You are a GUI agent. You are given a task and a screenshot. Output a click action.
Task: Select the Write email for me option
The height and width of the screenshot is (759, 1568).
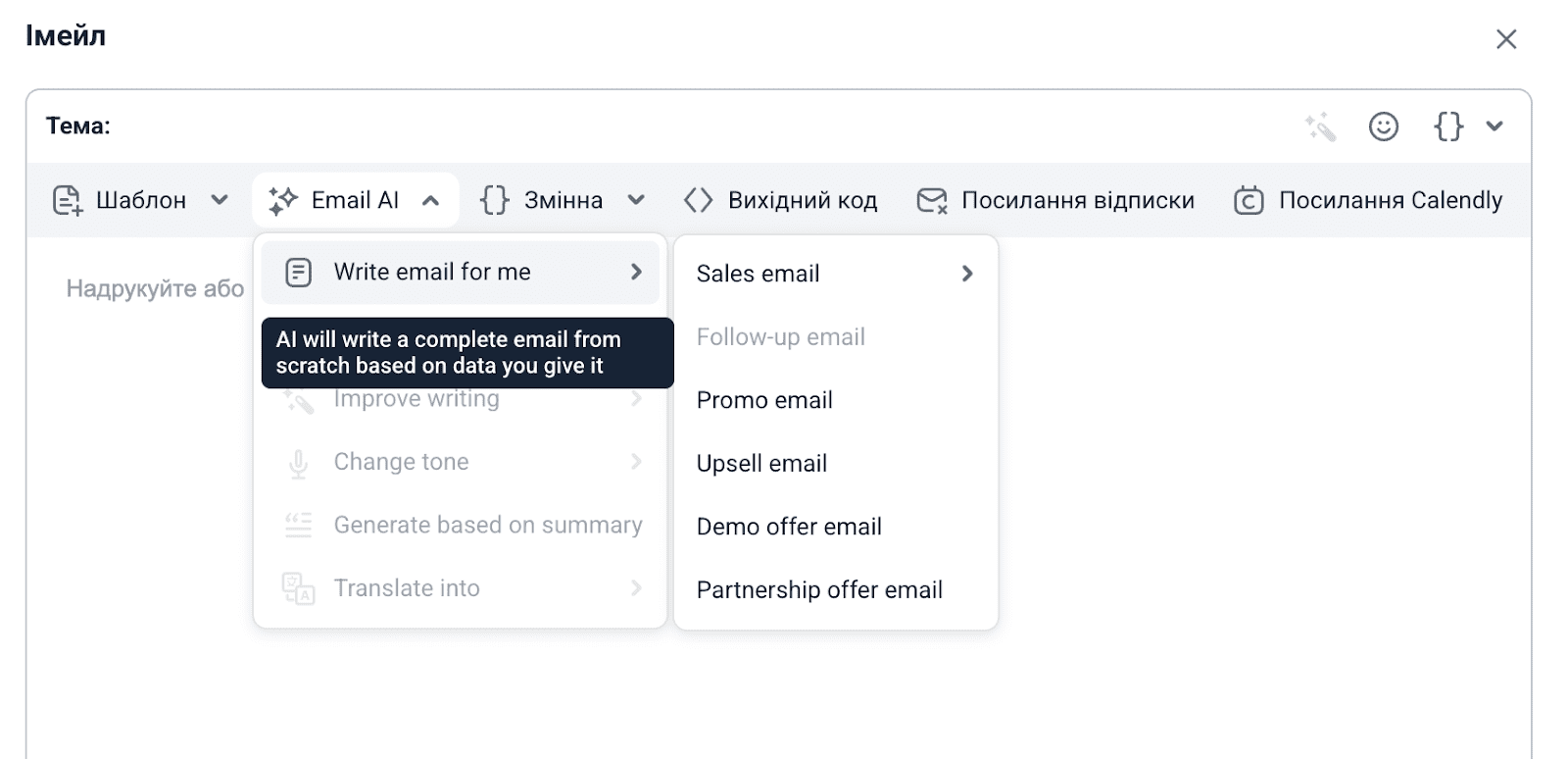[433, 272]
